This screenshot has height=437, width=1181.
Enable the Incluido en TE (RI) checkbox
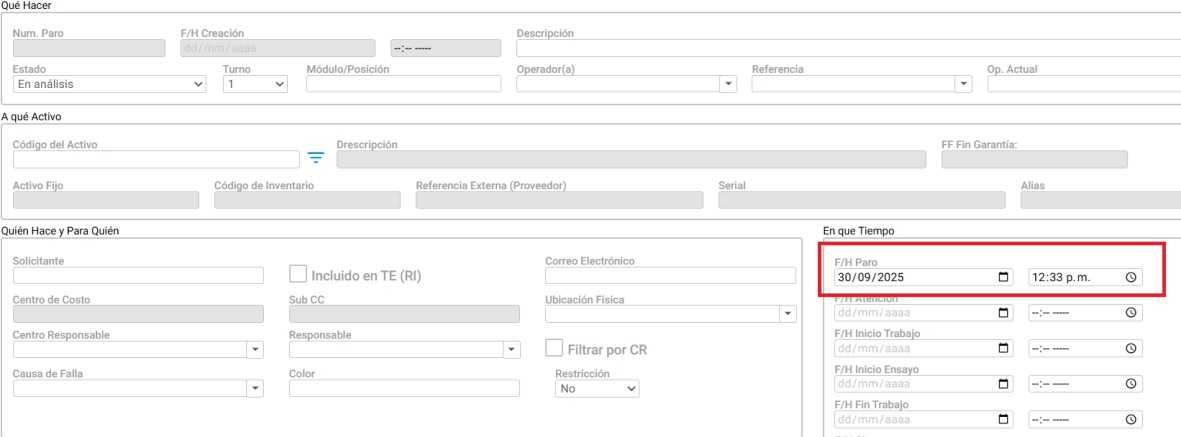click(x=297, y=274)
